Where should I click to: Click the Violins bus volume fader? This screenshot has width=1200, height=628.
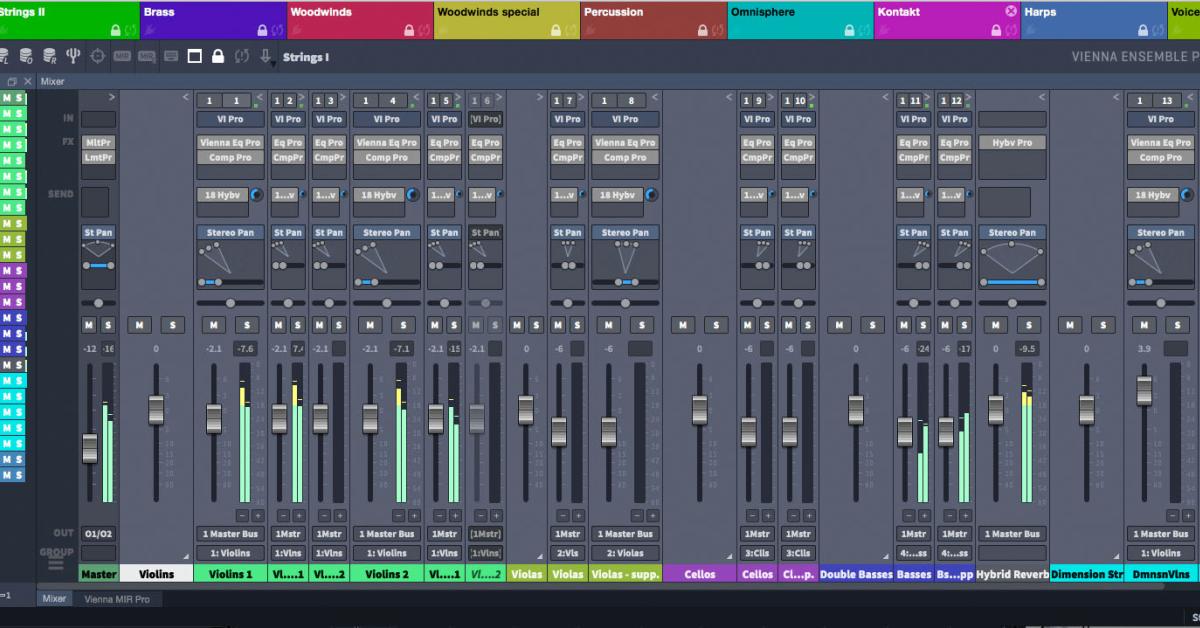coord(155,410)
